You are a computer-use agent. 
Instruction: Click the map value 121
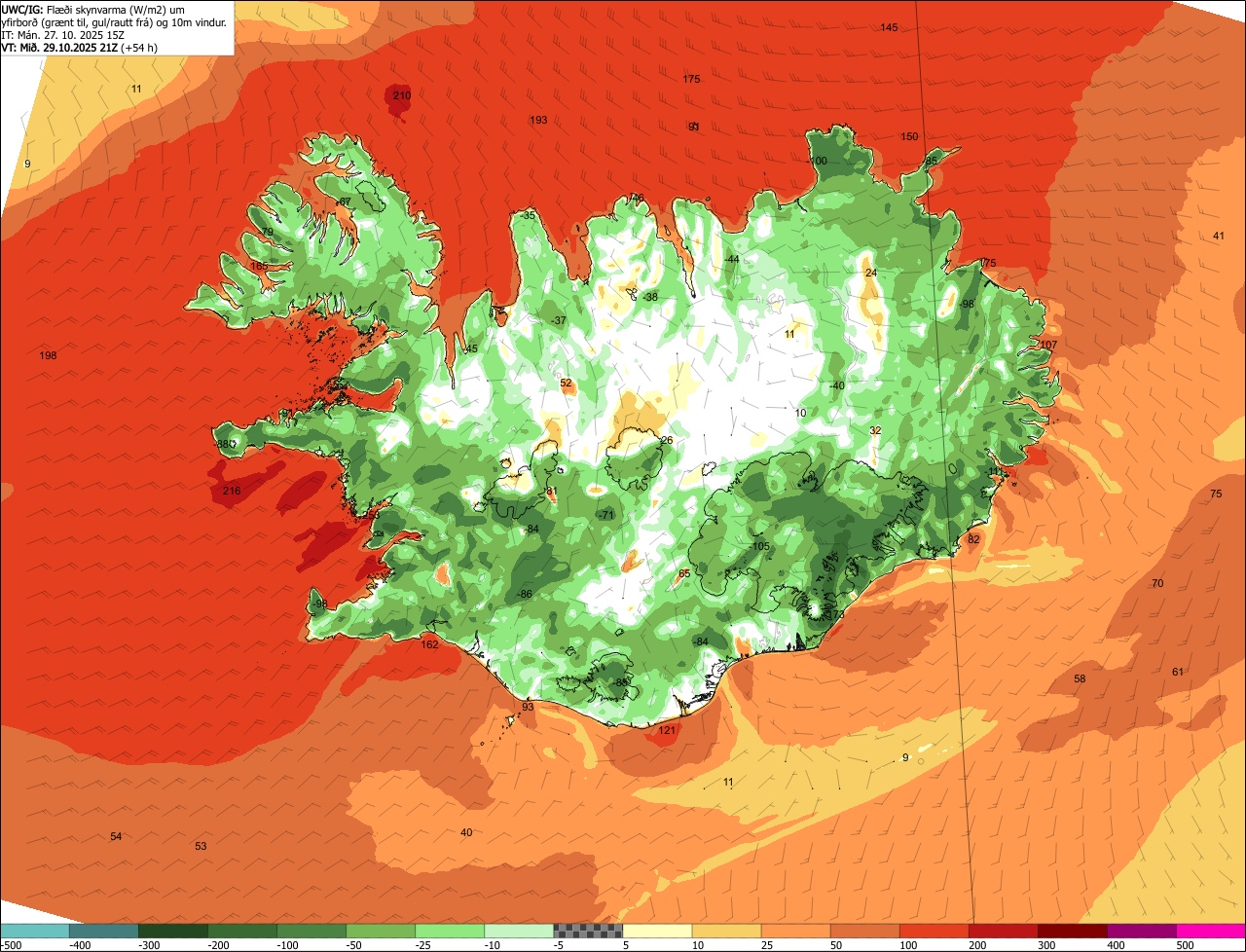point(667,730)
